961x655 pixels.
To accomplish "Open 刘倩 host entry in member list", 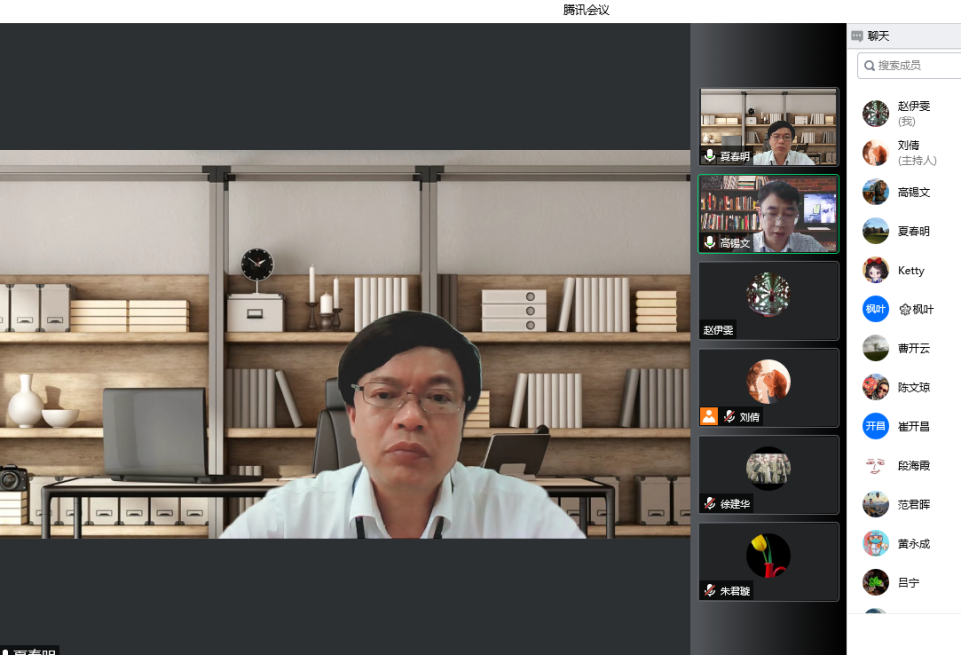I will (x=908, y=152).
